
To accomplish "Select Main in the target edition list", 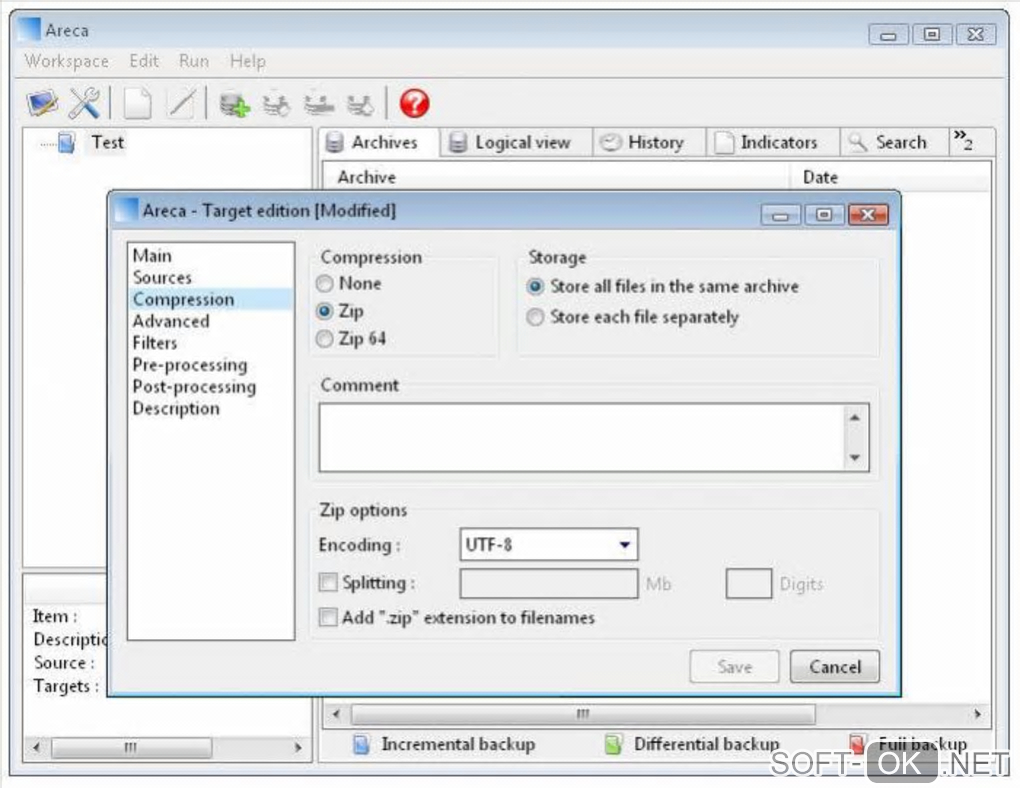I will (211, 256).
